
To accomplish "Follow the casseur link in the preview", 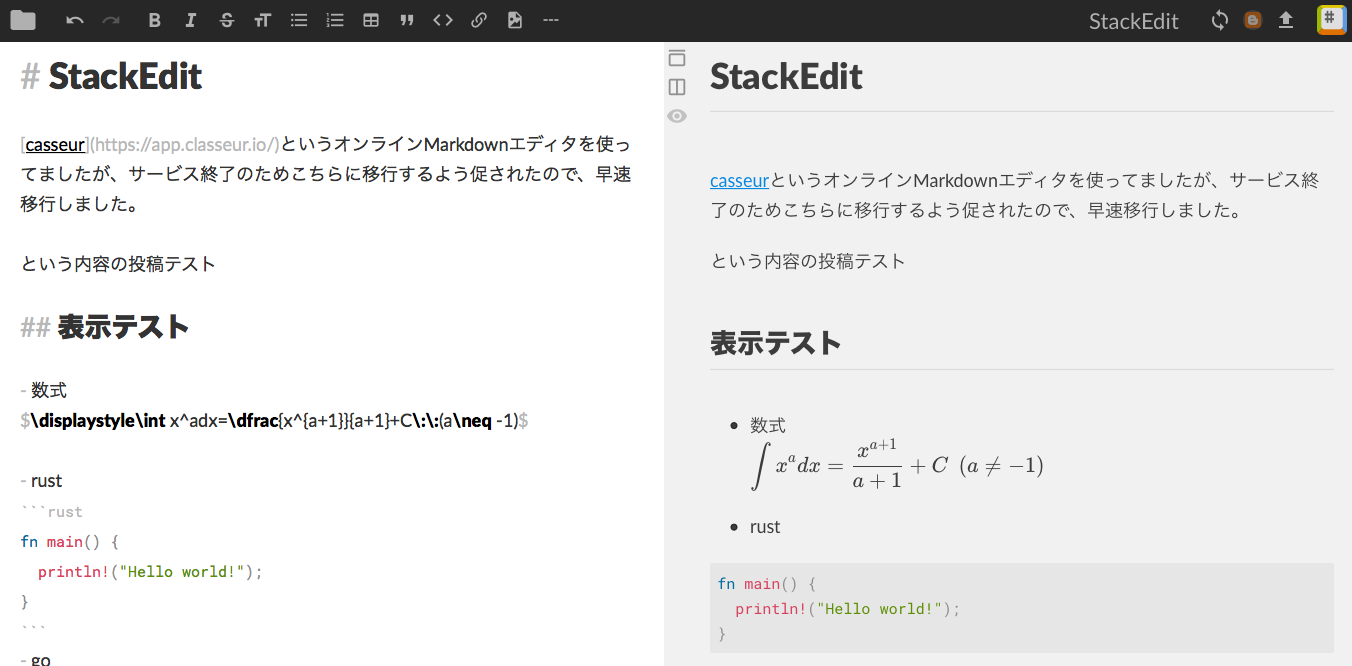I will click(739, 180).
